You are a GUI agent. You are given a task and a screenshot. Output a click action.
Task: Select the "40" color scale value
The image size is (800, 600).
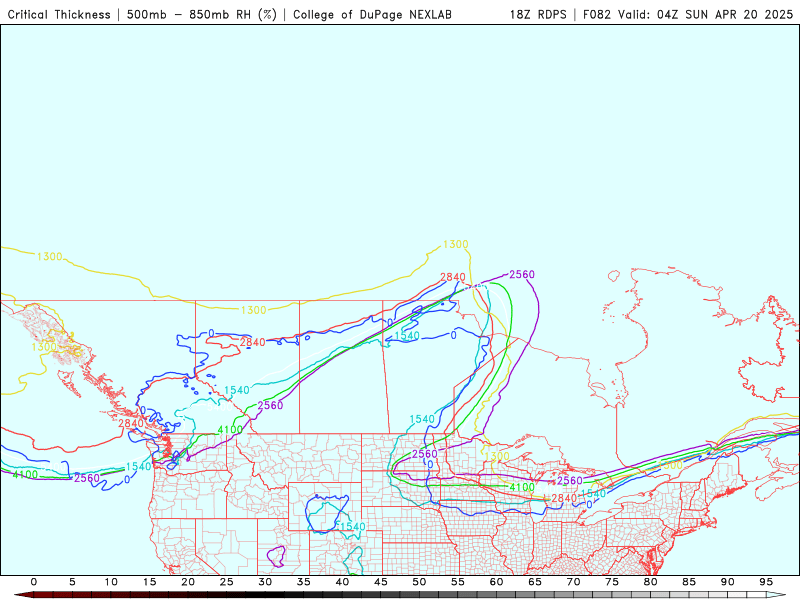(x=342, y=582)
